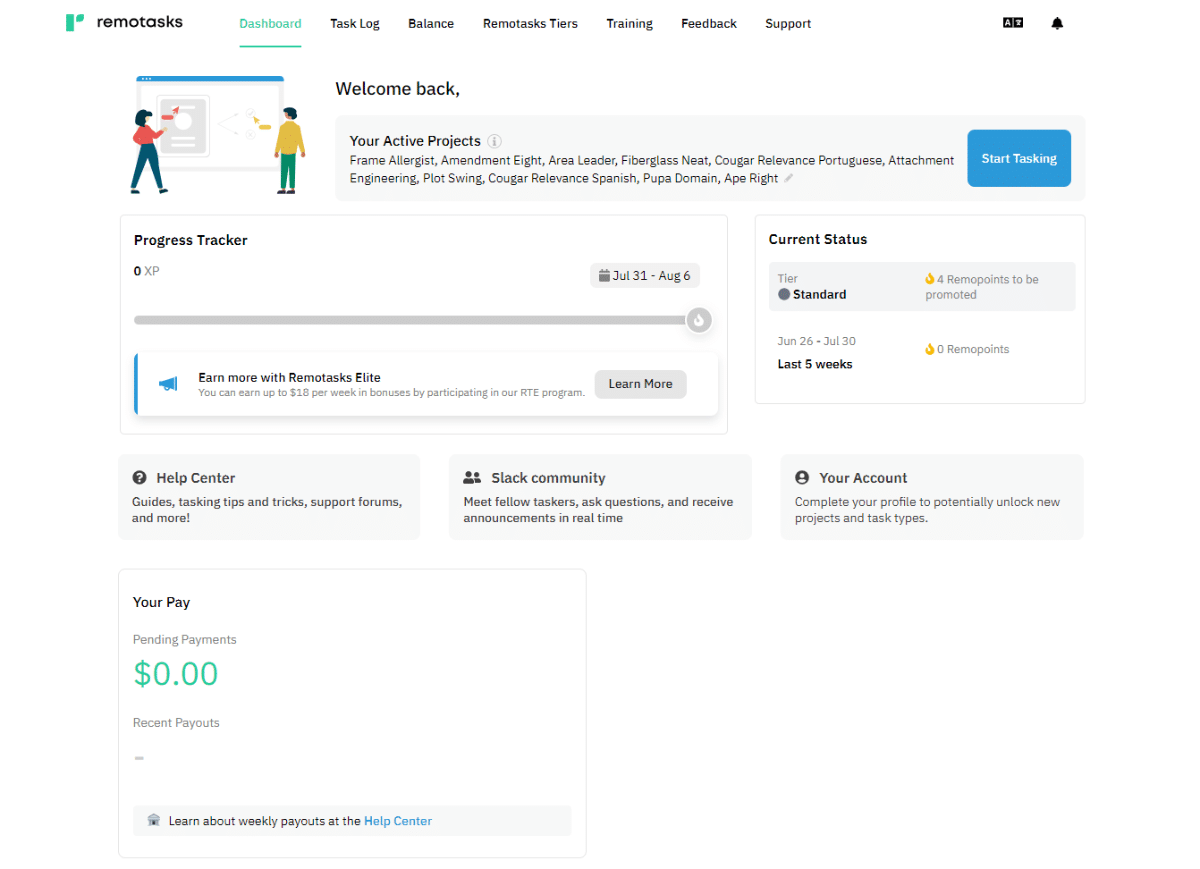The width and height of the screenshot is (1200, 869).
Task: Open the Jul 31 - Aug 6 date selector
Action: click(645, 276)
